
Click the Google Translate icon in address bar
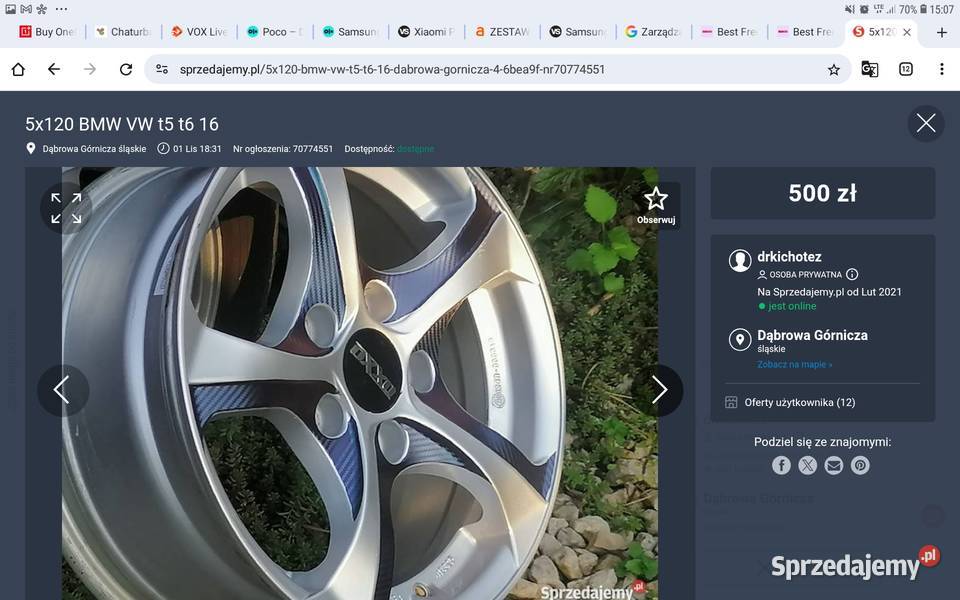(x=869, y=69)
